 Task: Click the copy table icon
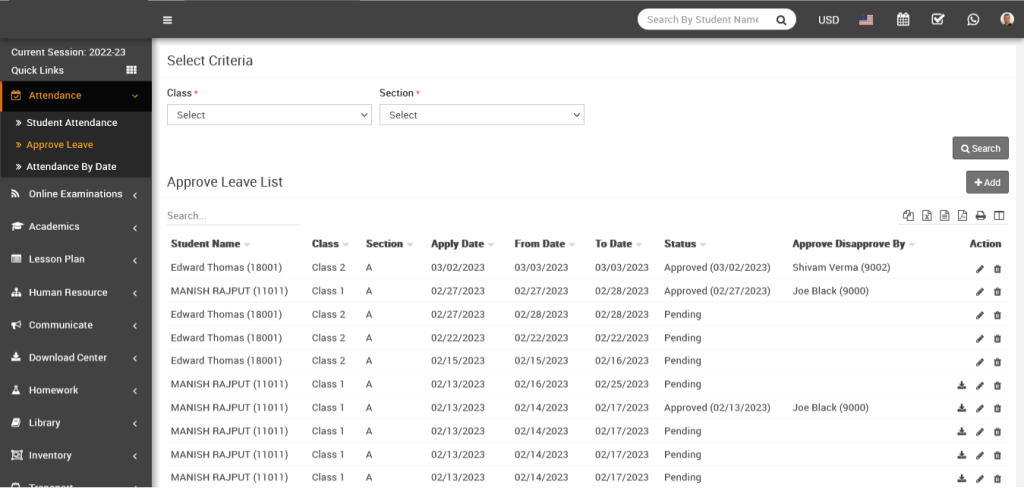(908, 216)
